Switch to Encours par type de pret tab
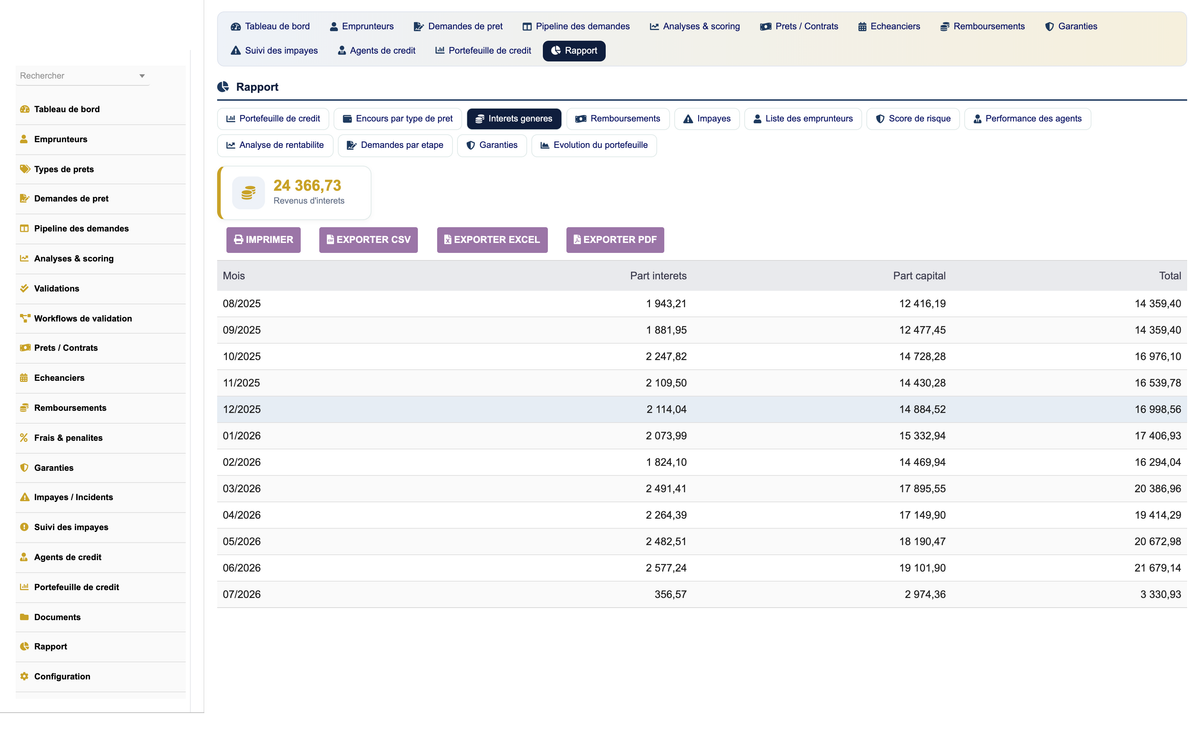Image resolution: width=1200 pixels, height=743 pixels. tap(398, 119)
